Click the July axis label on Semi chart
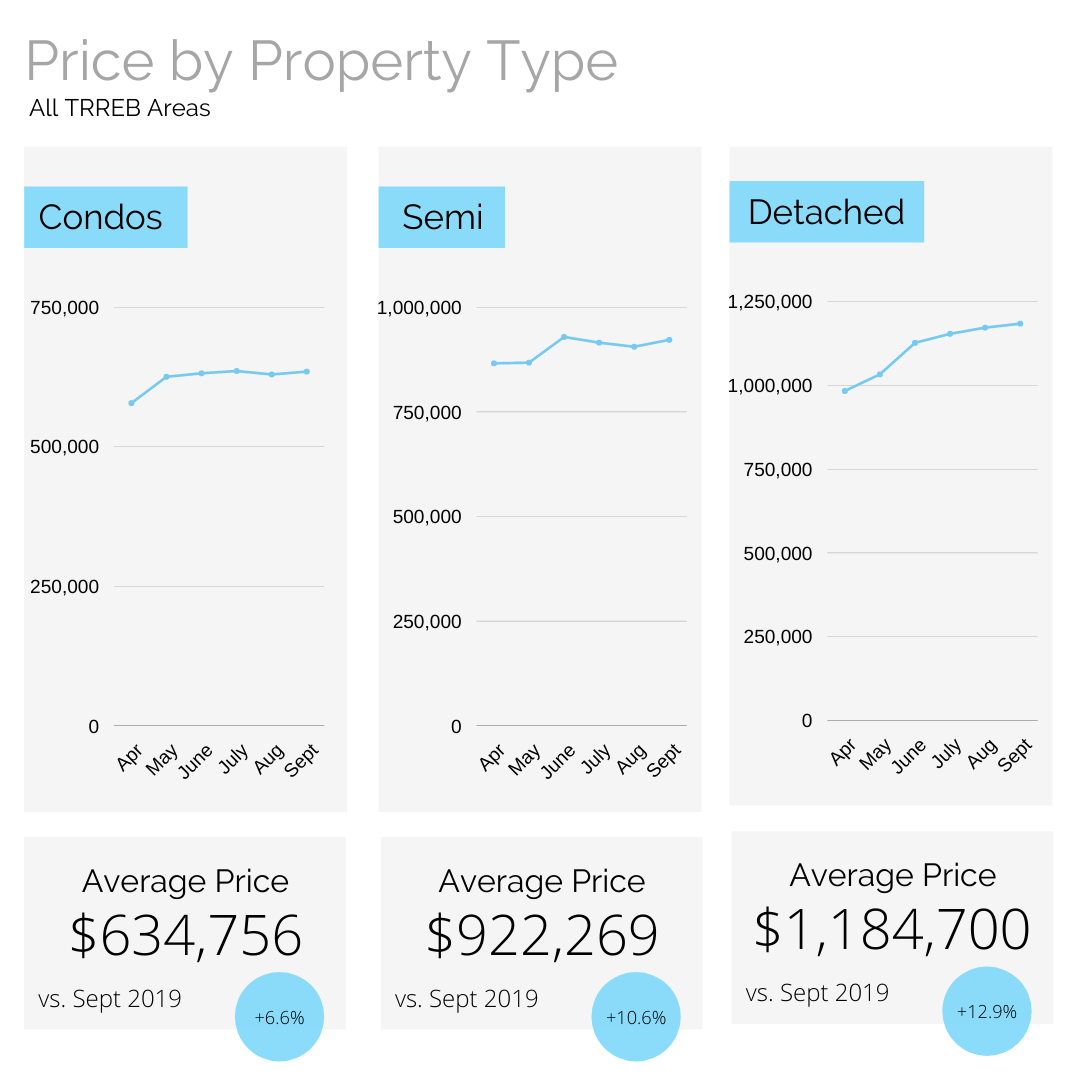 point(597,757)
